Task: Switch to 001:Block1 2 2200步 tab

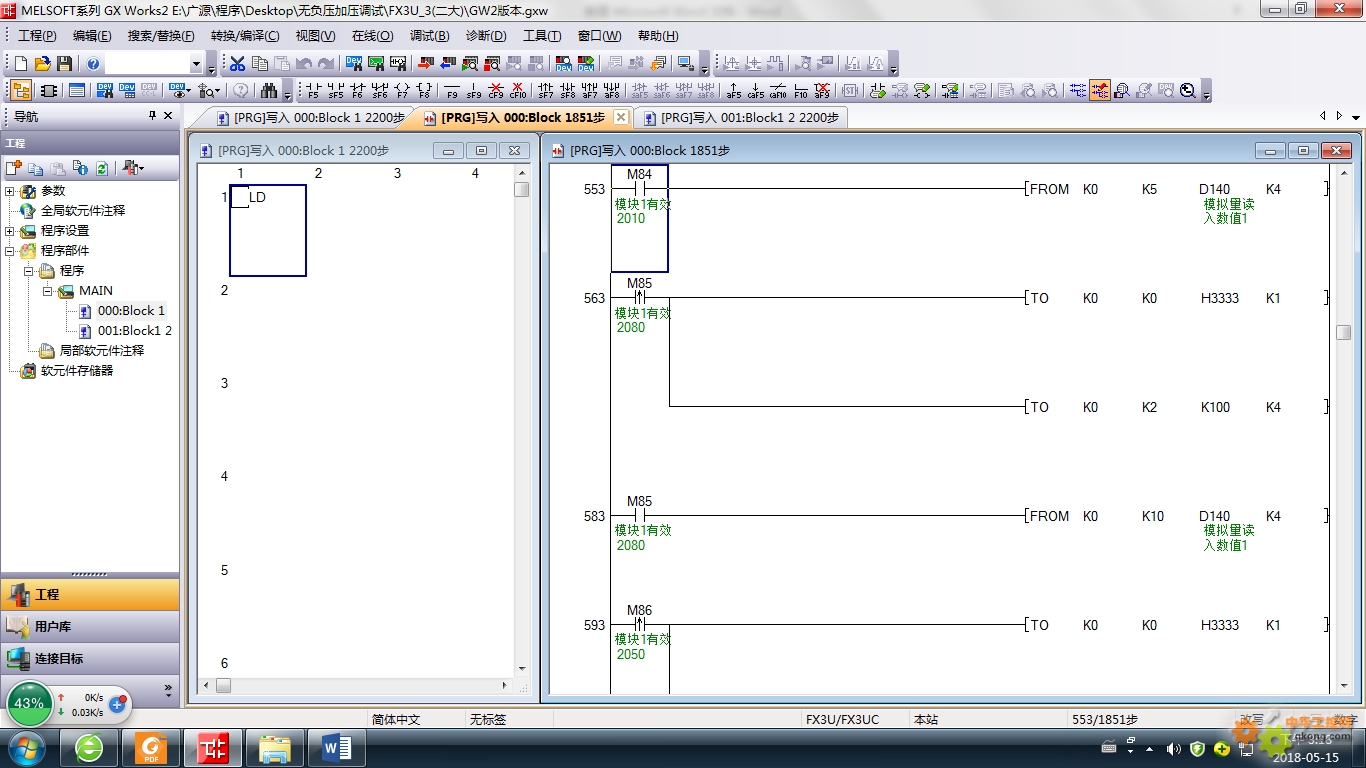Action: pyautogui.click(x=740, y=117)
